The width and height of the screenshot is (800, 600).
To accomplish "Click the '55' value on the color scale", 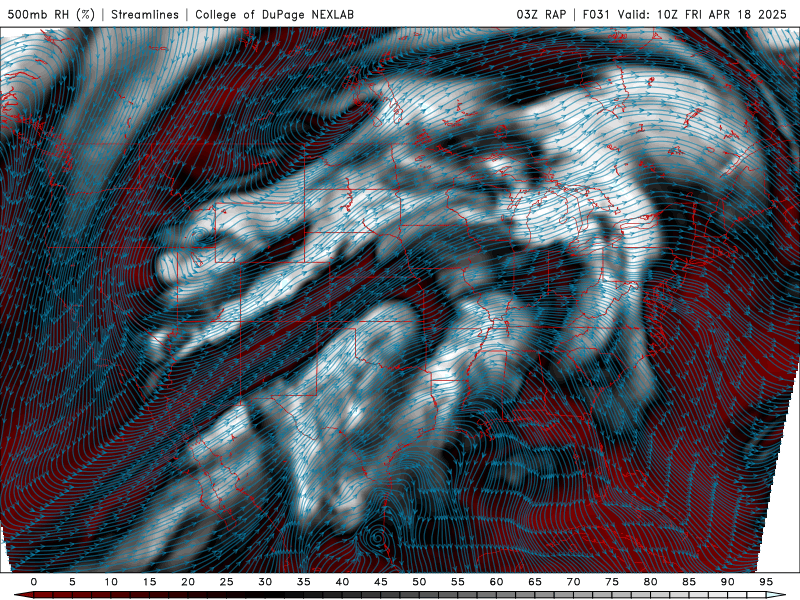I will pos(458,582).
